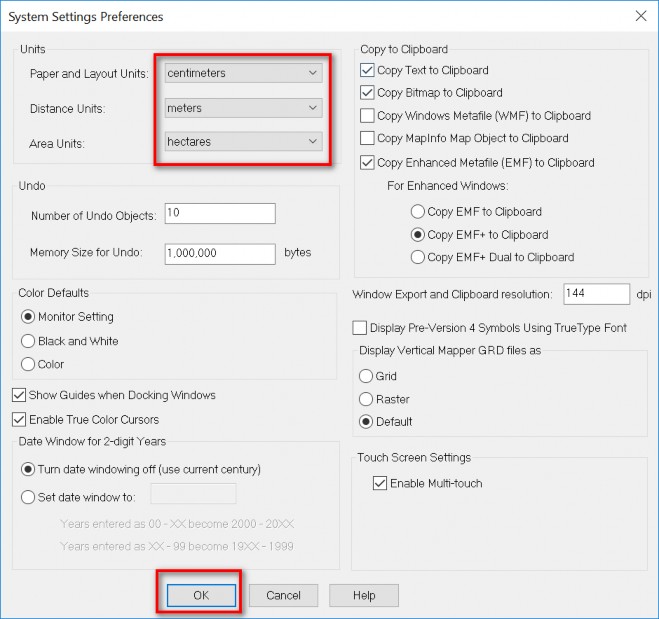Open the Paper and Layout Units dropdown
This screenshot has height=619, width=659.
click(243, 73)
